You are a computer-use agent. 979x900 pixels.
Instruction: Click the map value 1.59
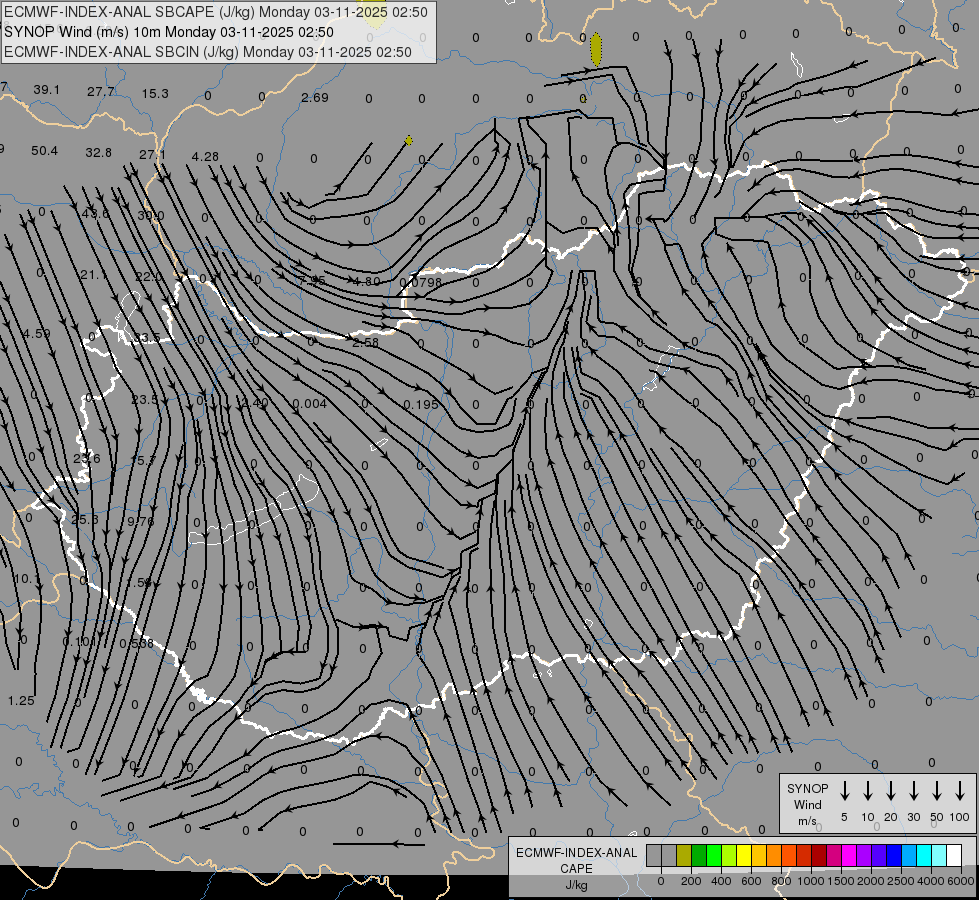139,583
